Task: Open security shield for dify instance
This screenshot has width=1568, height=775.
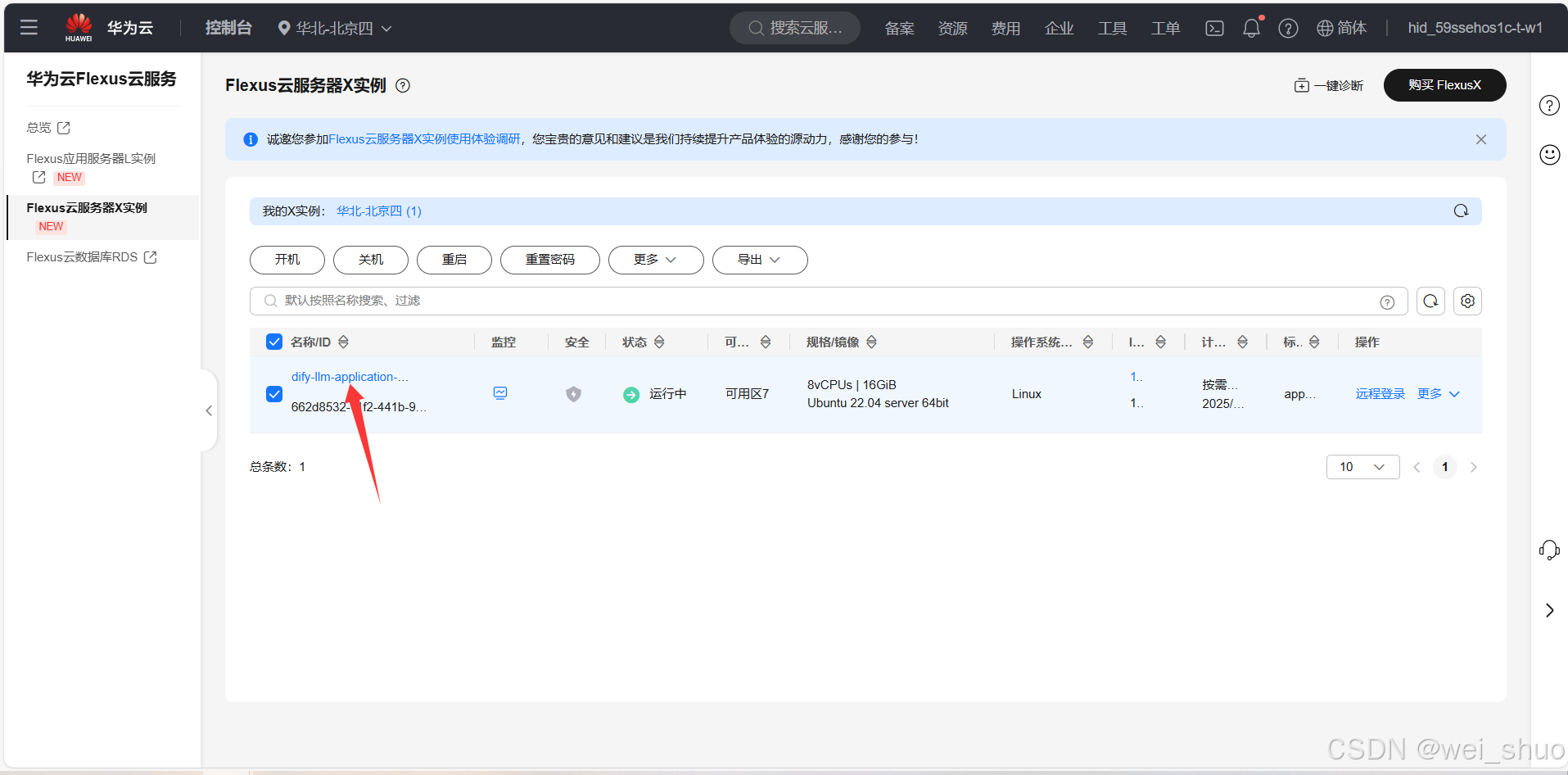Action: (x=574, y=394)
